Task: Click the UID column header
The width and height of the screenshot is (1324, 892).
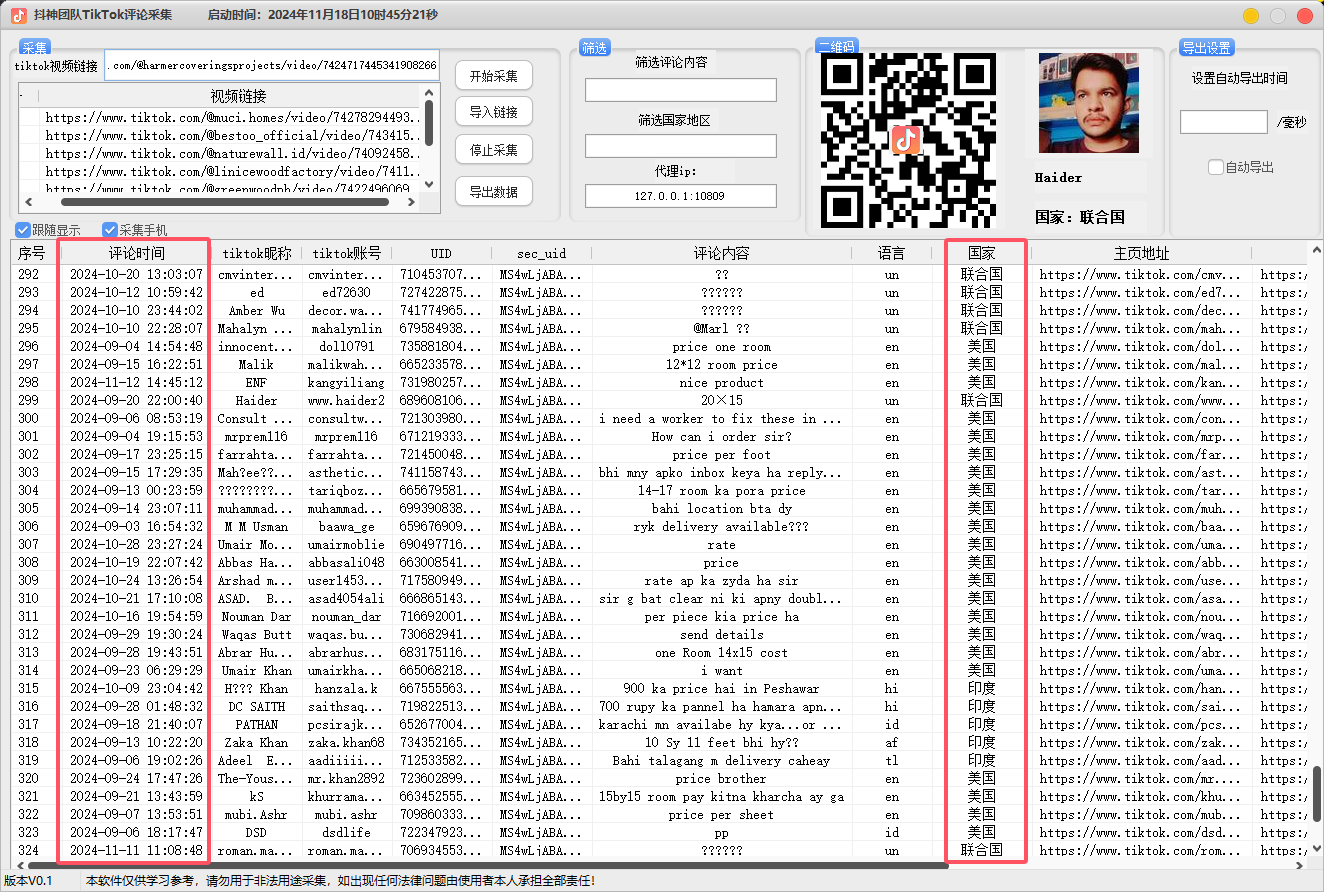Action: pos(441,253)
